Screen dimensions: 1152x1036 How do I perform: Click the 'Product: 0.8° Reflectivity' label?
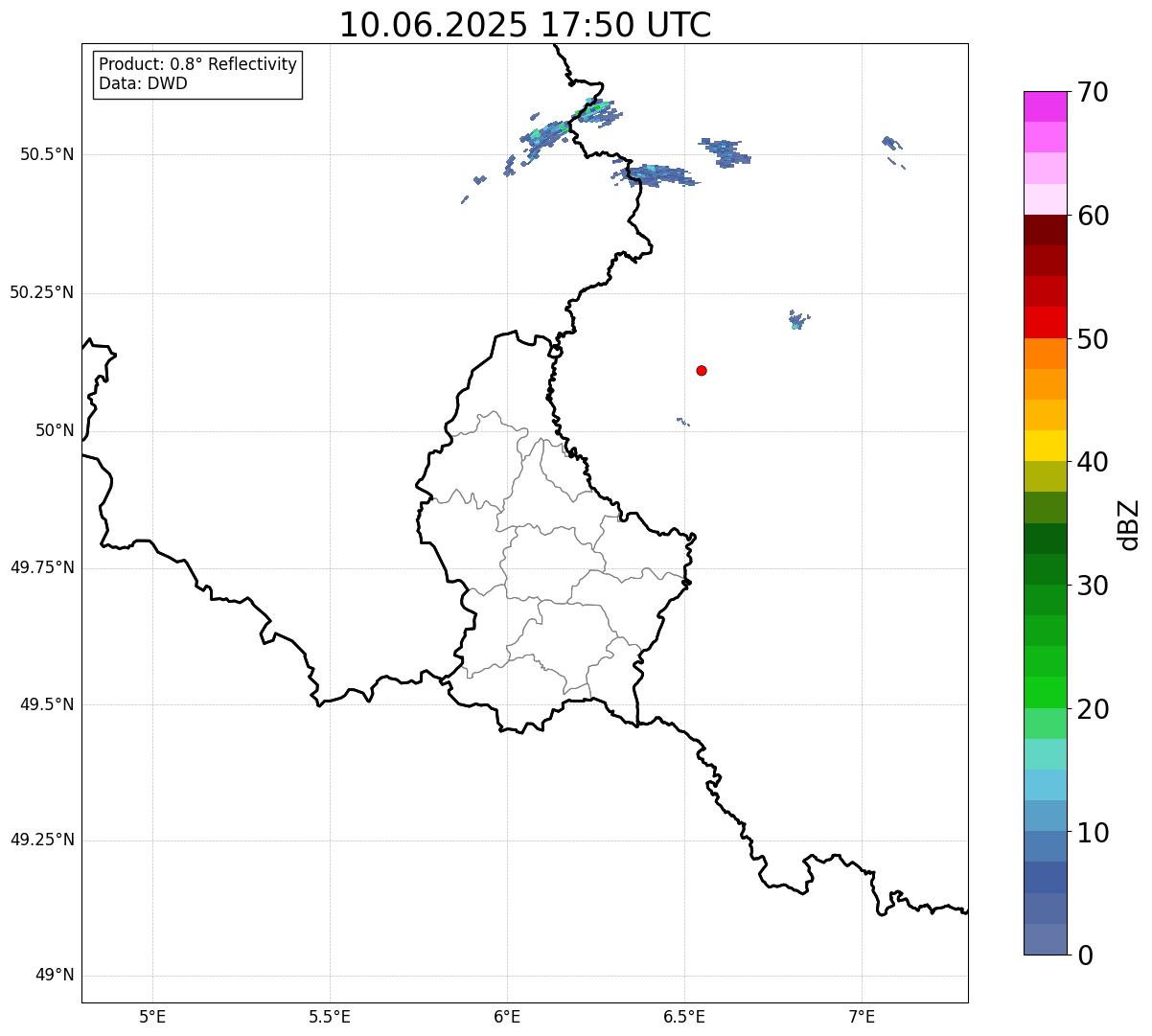[198, 64]
